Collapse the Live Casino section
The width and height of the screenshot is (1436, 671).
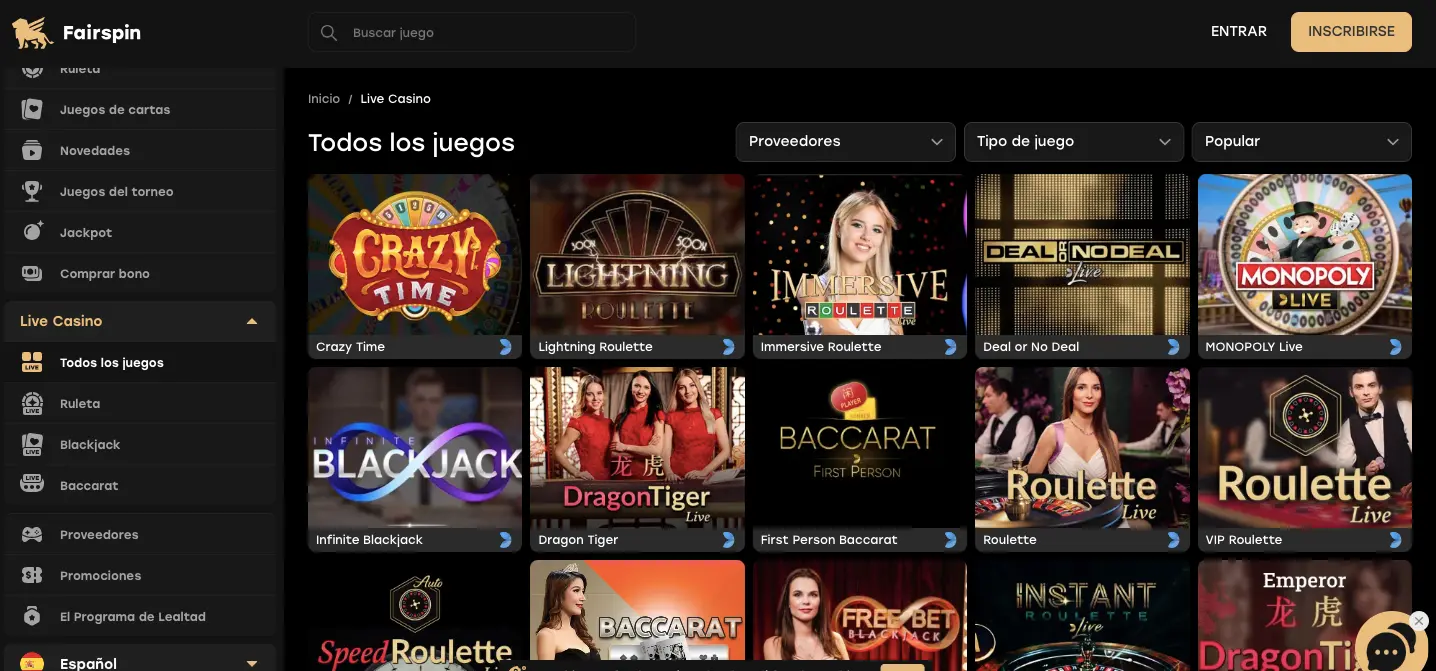click(252, 322)
